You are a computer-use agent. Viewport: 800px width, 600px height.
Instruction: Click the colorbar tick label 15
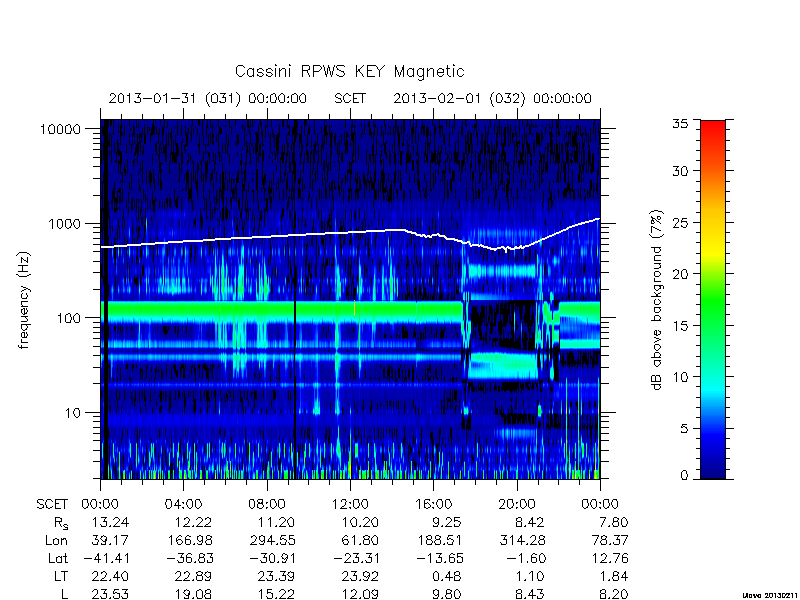[x=681, y=326]
